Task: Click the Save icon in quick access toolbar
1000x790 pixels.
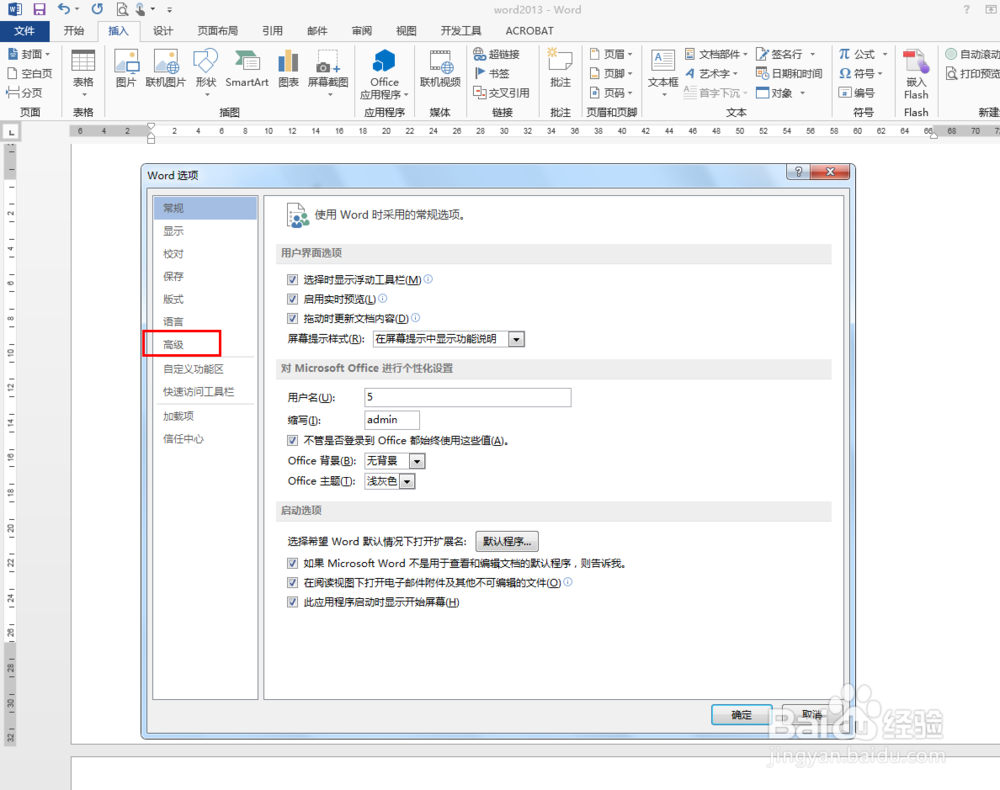Action: [x=39, y=9]
